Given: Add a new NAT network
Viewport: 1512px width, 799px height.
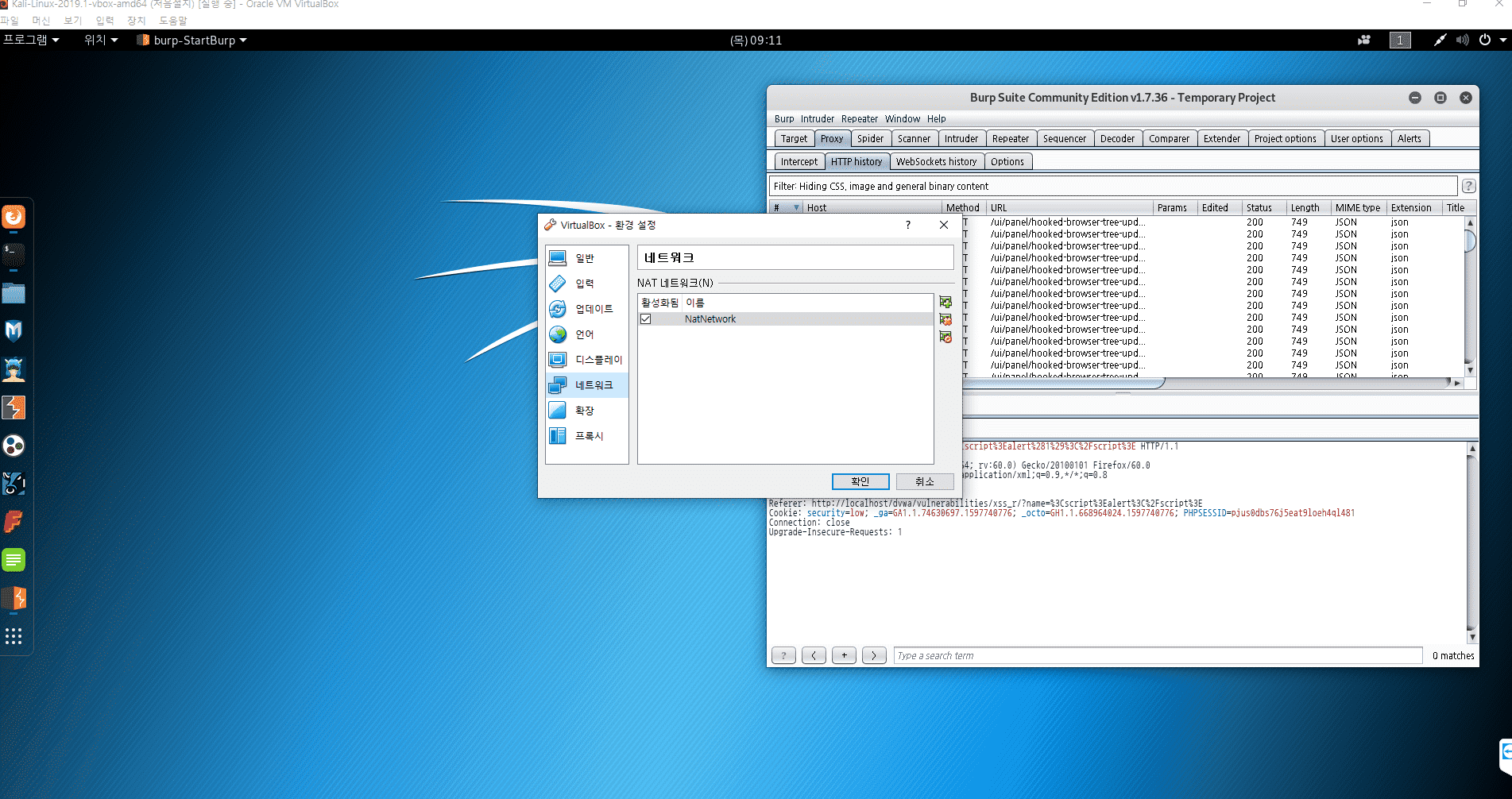Looking at the screenshot, I should (x=945, y=302).
